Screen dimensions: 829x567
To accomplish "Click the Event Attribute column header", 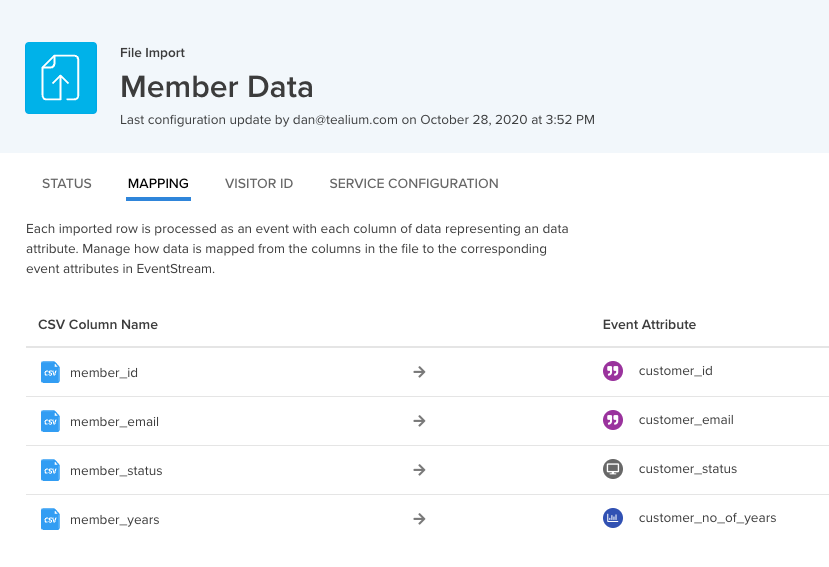I will [649, 325].
